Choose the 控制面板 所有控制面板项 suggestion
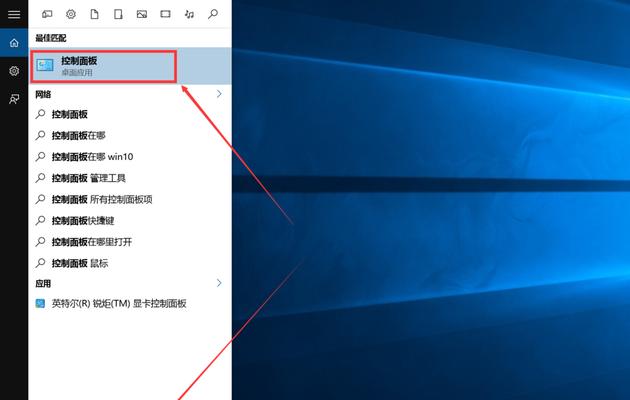This screenshot has width=630, height=400. 130,200
